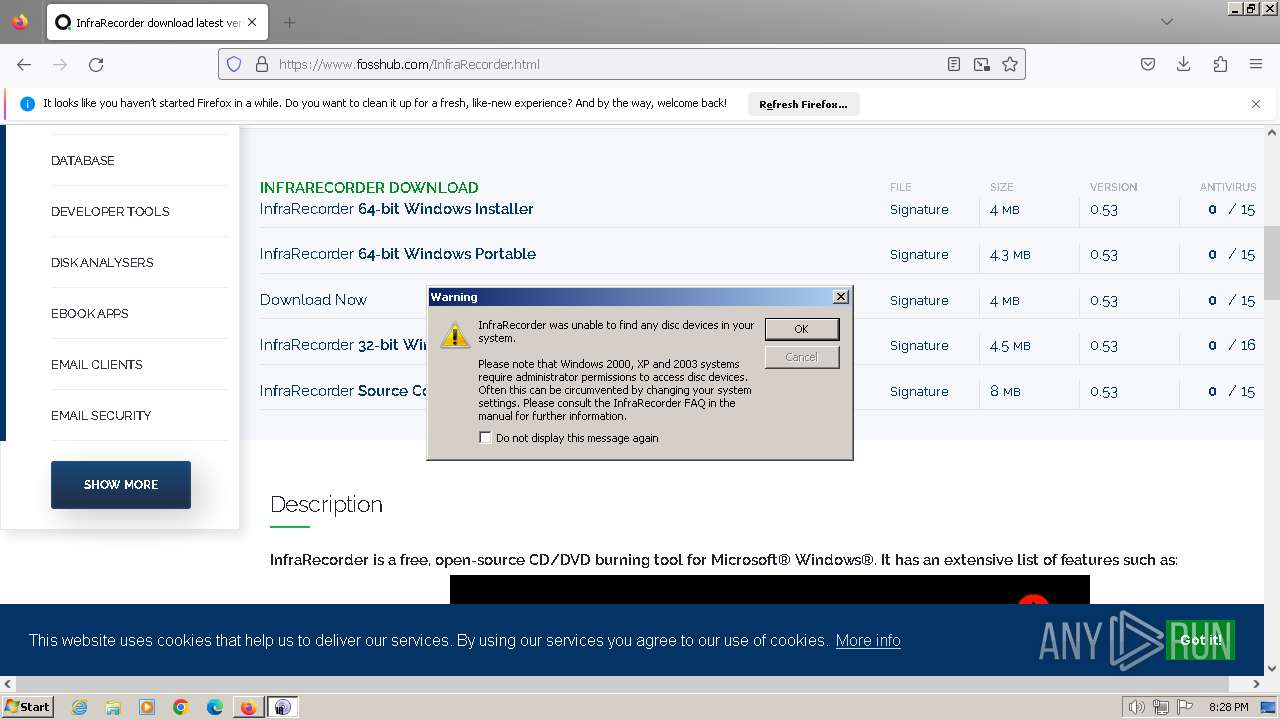Open DEVELOPER TOOLS category
The width and height of the screenshot is (1280, 720).
[110, 211]
